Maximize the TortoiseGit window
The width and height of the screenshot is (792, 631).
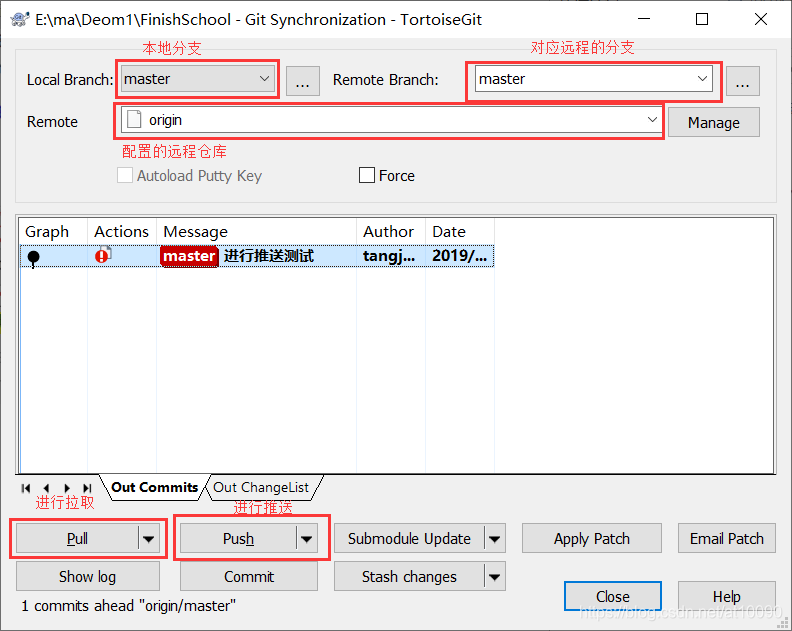coord(702,19)
